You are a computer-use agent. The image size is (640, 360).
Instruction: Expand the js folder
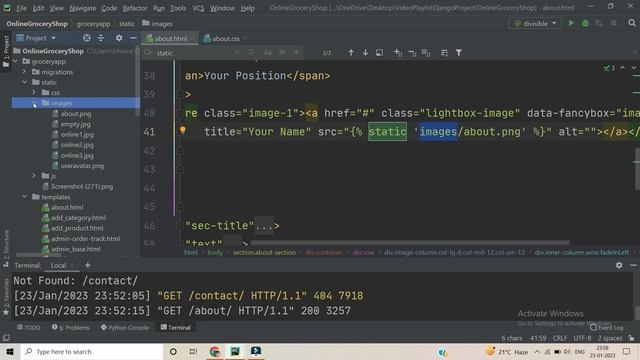point(34,176)
